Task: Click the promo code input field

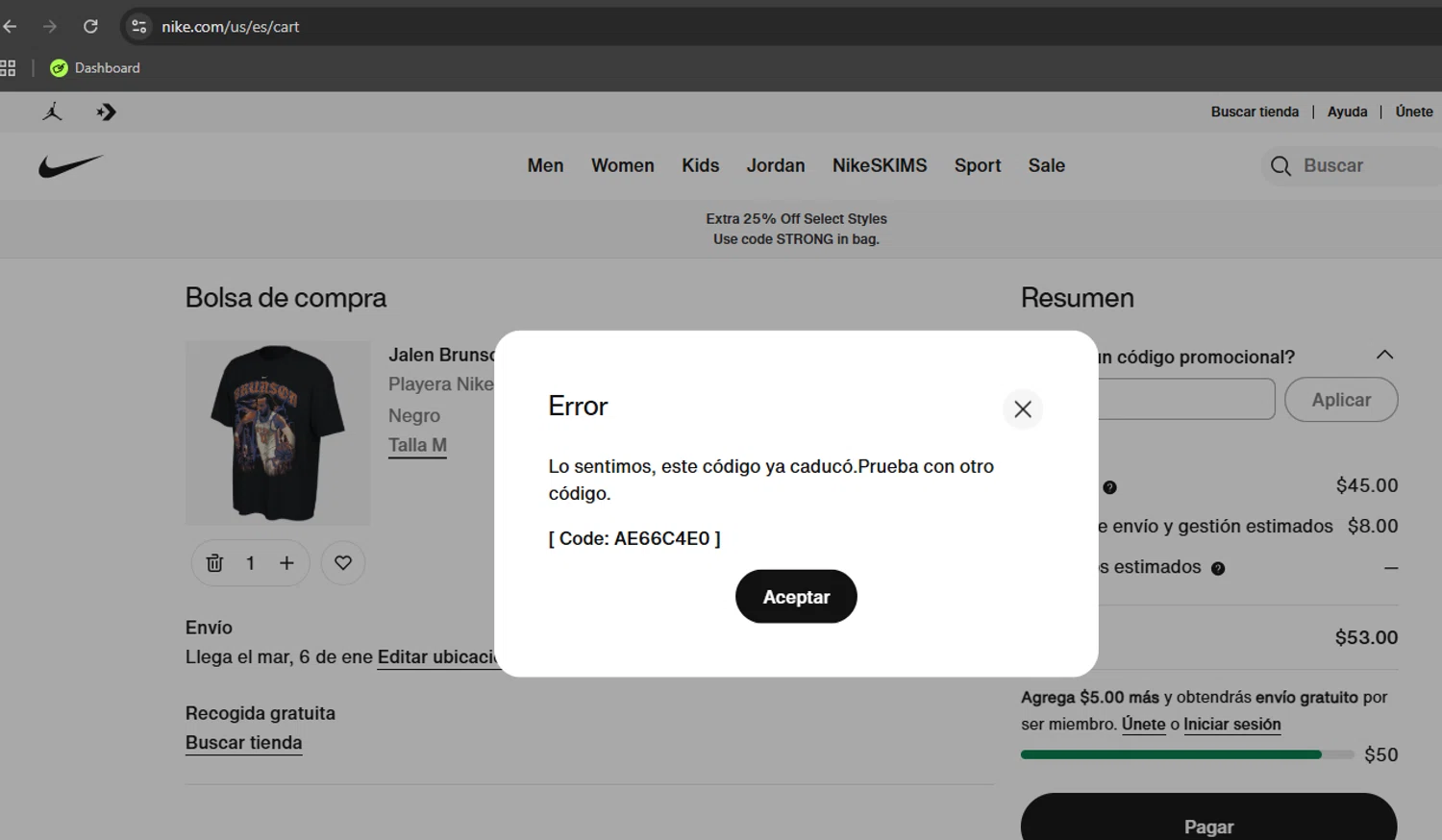Action: 1186,399
